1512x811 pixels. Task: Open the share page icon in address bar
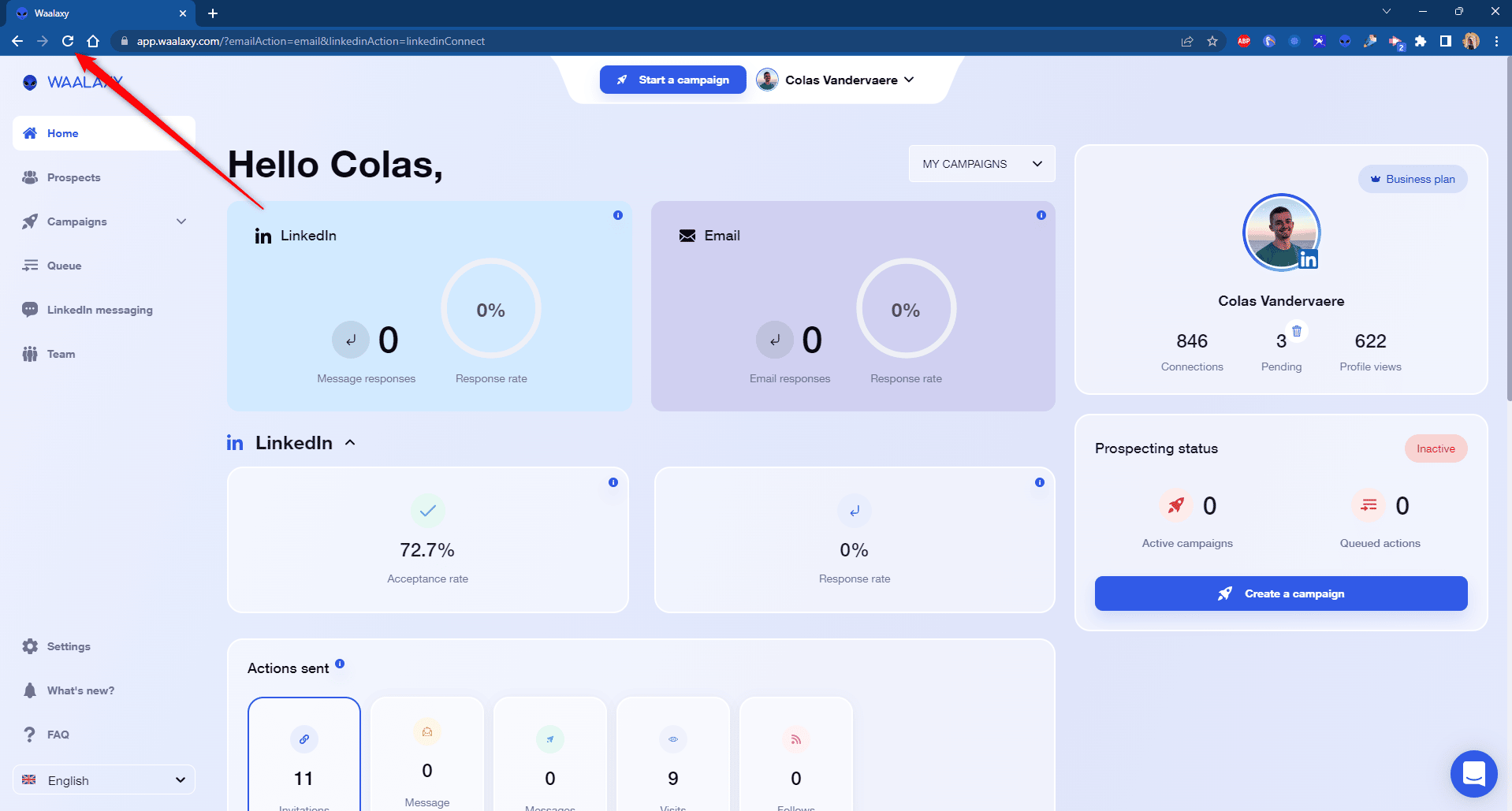1187,41
